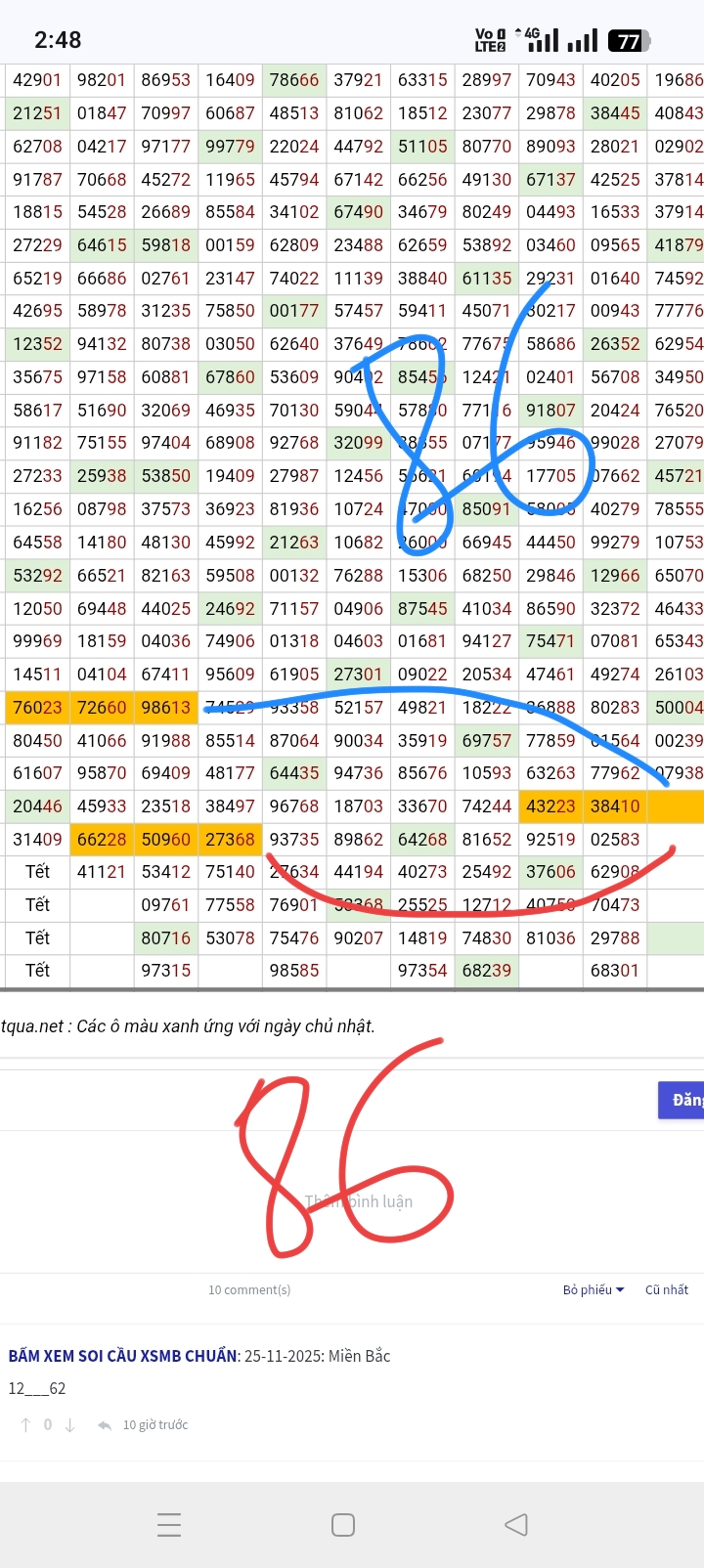Tap the 4G signal strength icon
704x1568 pixels.
pyautogui.click(x=543, y=40)
